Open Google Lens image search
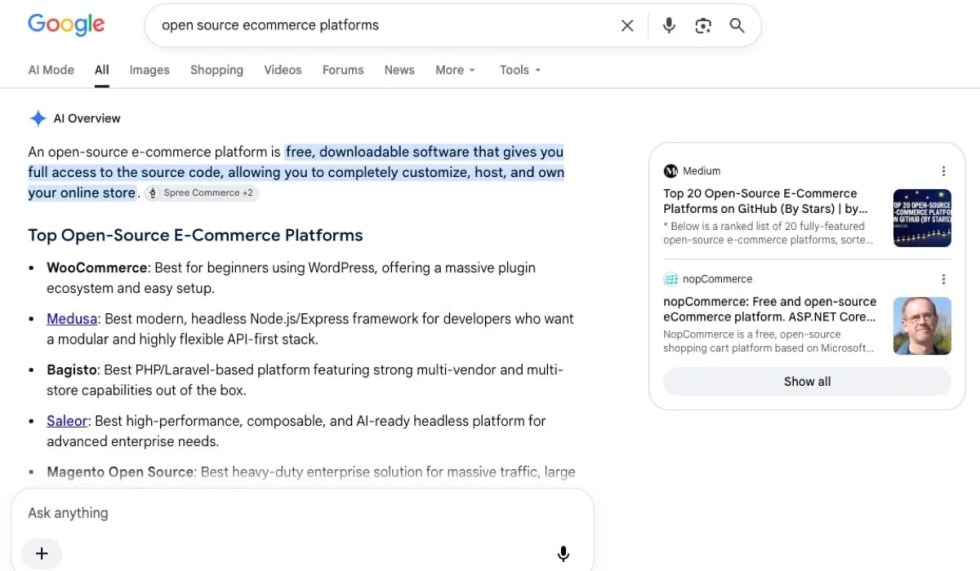 703,26
